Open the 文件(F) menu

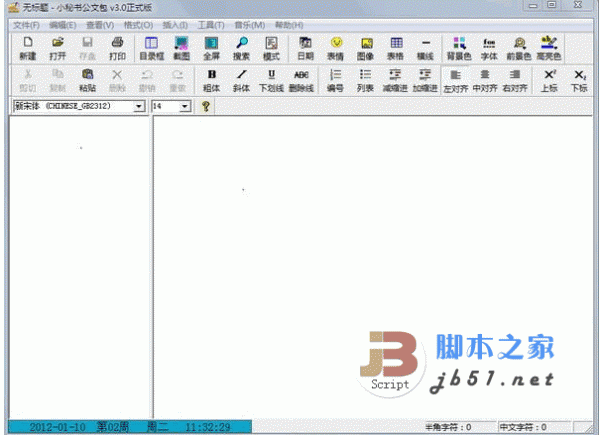pos(26,25)
